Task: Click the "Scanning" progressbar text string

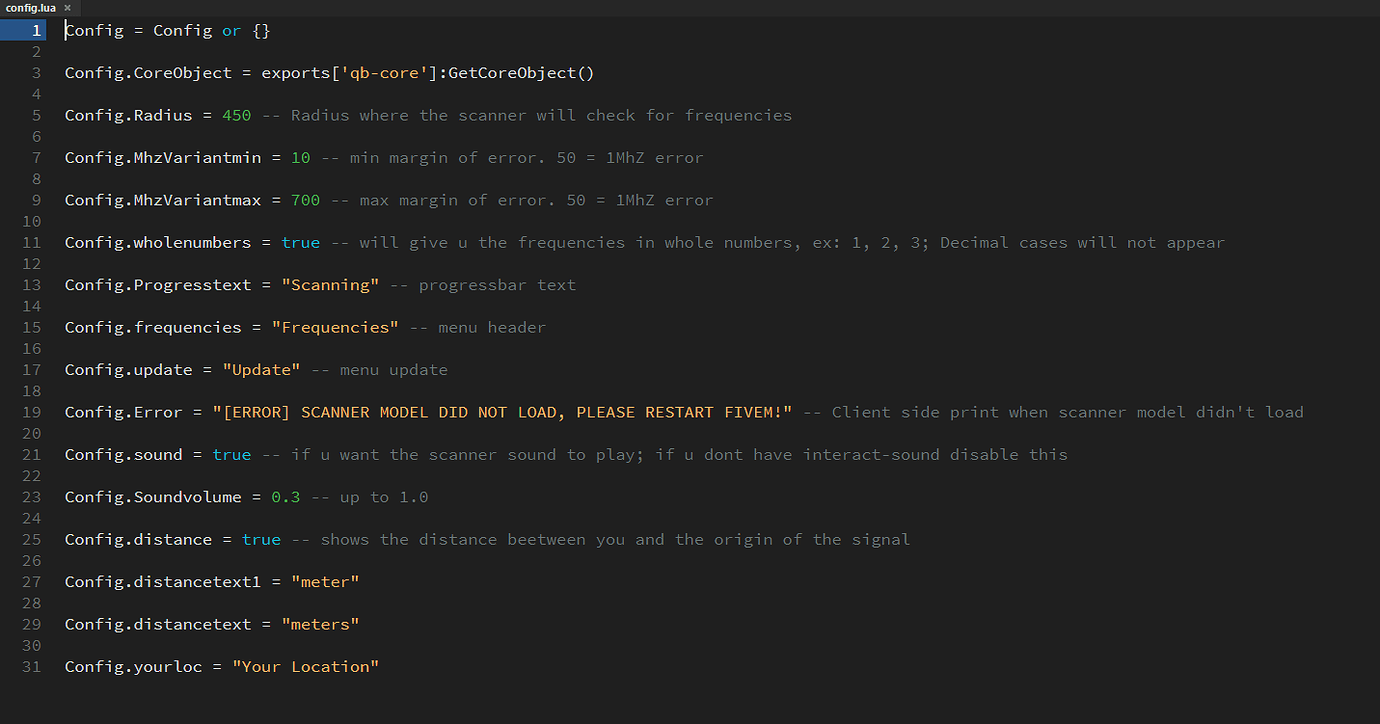Action: coord(331,284)
